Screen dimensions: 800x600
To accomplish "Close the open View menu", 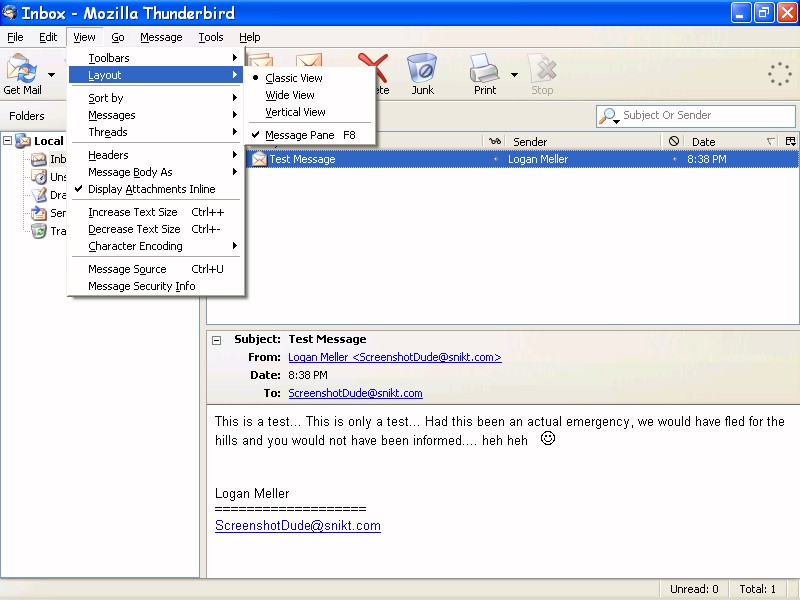I will coord(84,37).
